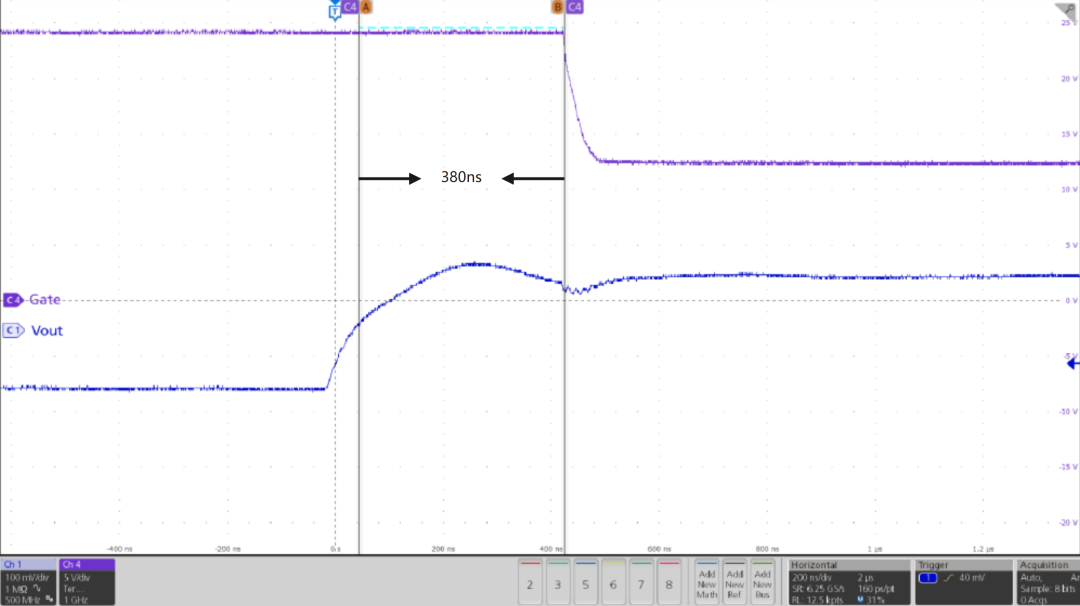Image resolution: width=1080 pixels, height=606 pixels.
Task: Select cursor B handle at top
Action: pyautogui.click(x=557, y=7)
